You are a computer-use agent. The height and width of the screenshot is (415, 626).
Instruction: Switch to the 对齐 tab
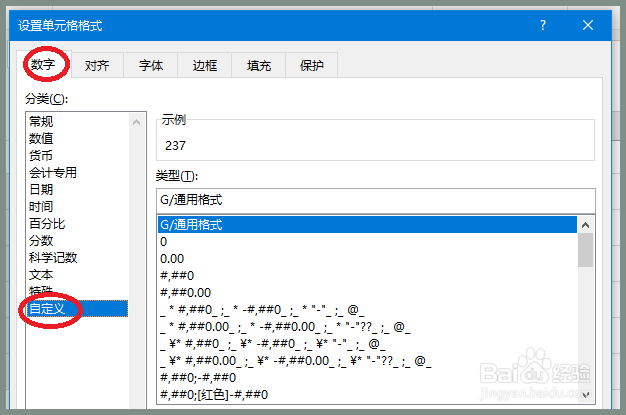[97, 65]
